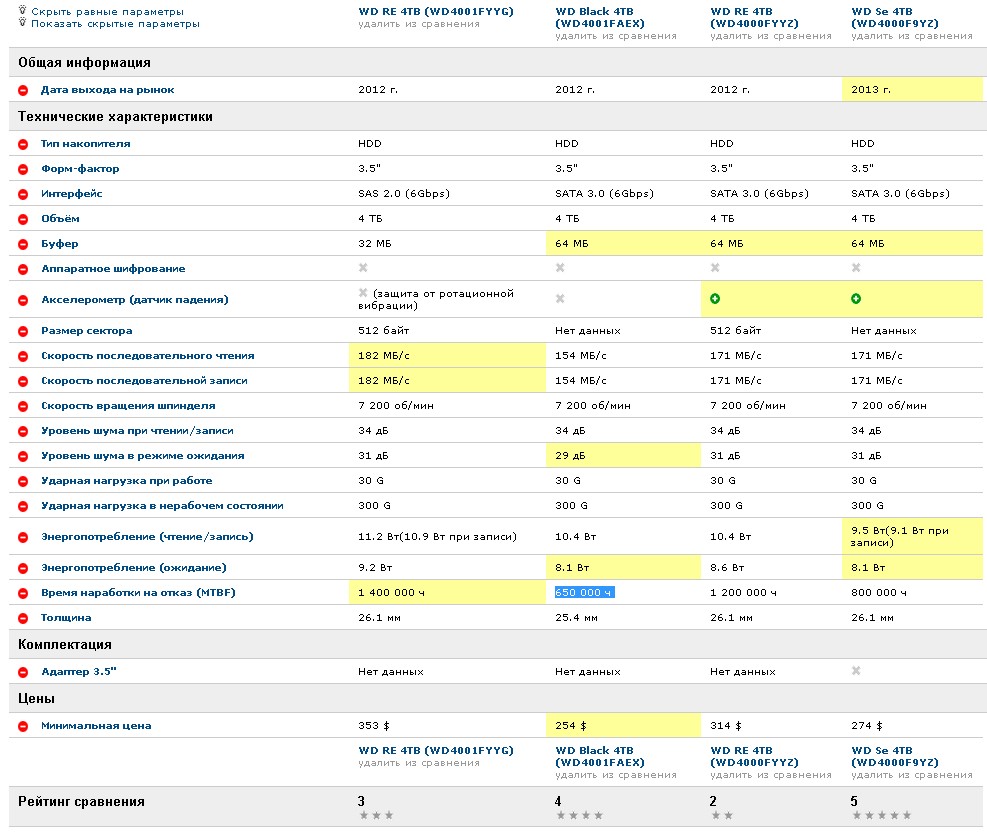Remove Форм-фактор row using its red minus icon
This screenshot has width=987, height=833.
coord(23,169)
